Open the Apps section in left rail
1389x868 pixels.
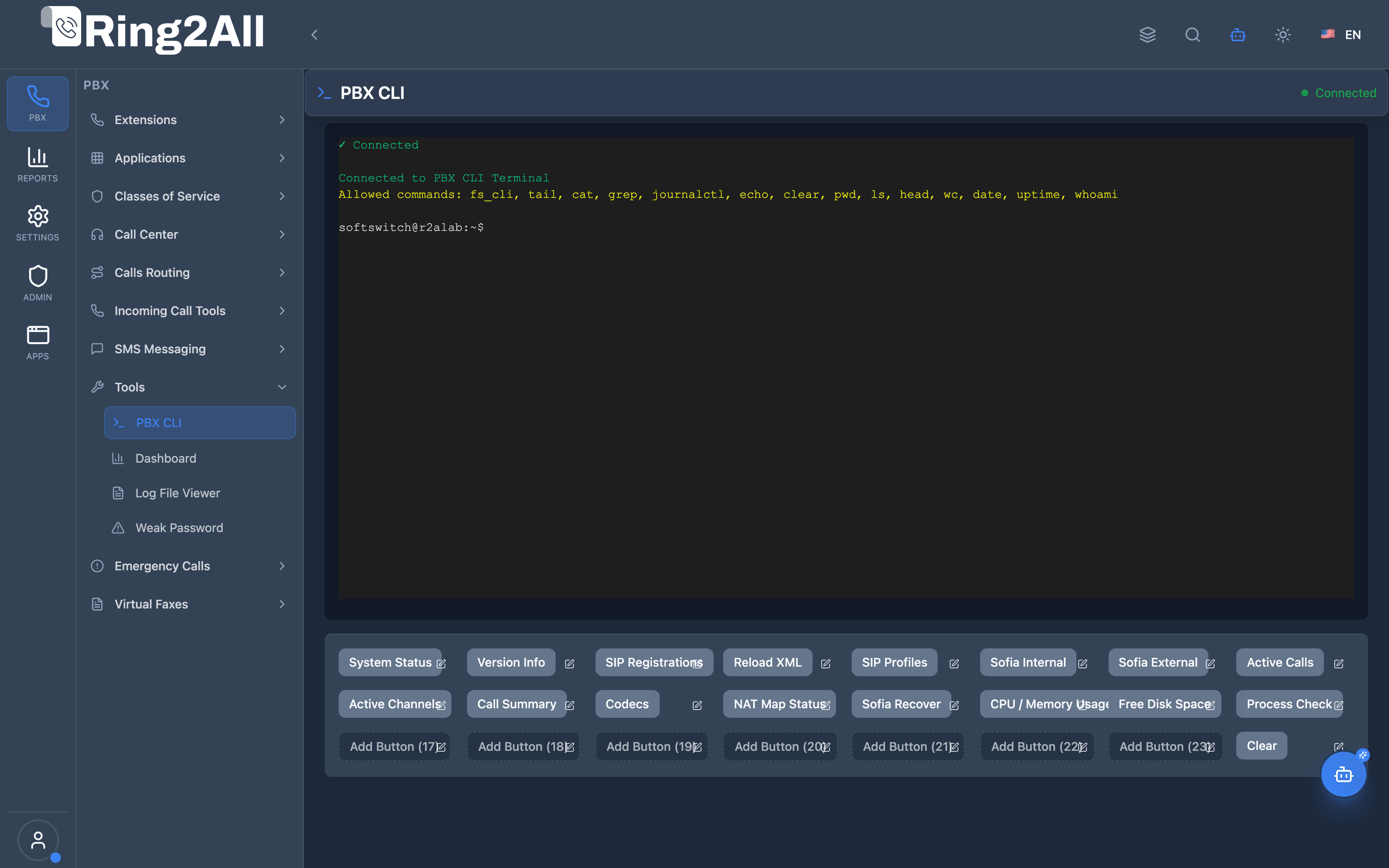click(38, 343)
